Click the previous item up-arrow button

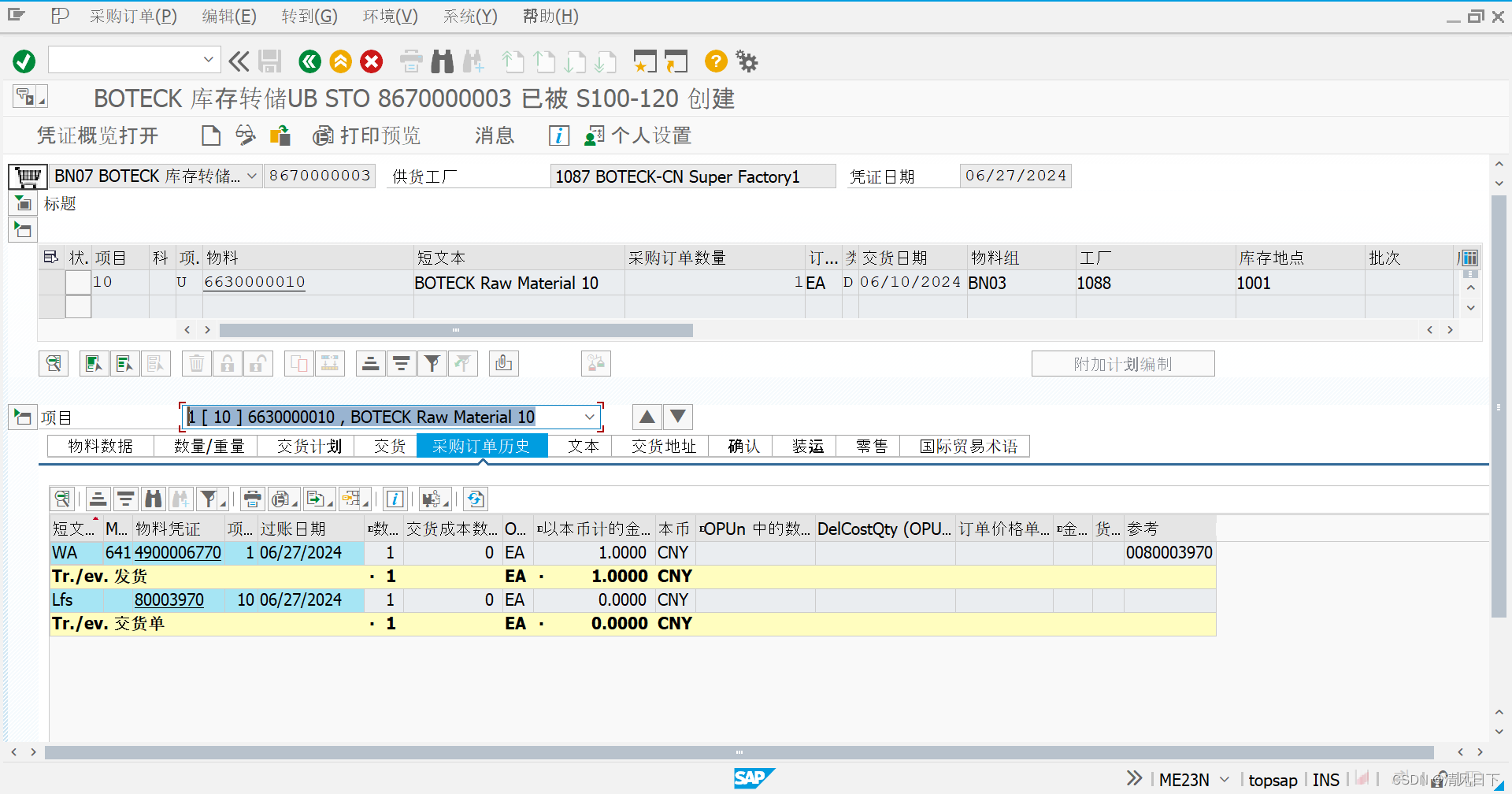pyautogui.click(x=647, y=417)
